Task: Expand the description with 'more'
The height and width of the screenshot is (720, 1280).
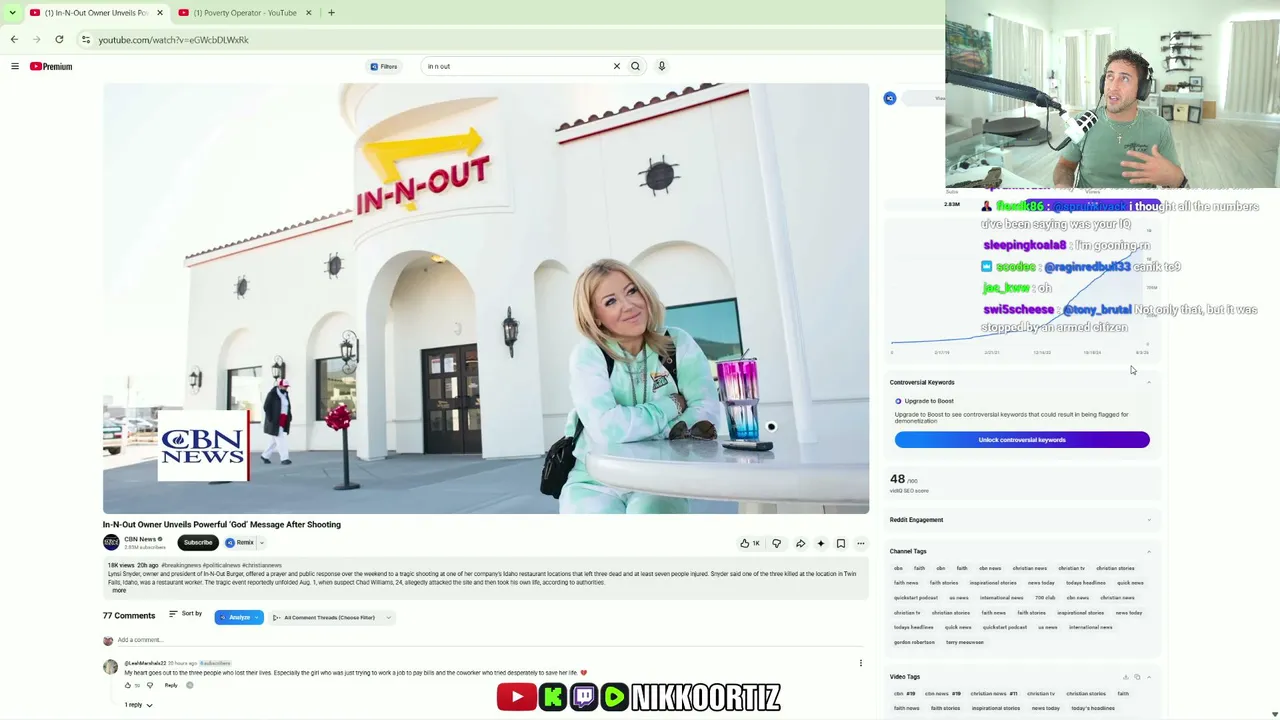Action: pyautogui.click(x=119, y=590)
